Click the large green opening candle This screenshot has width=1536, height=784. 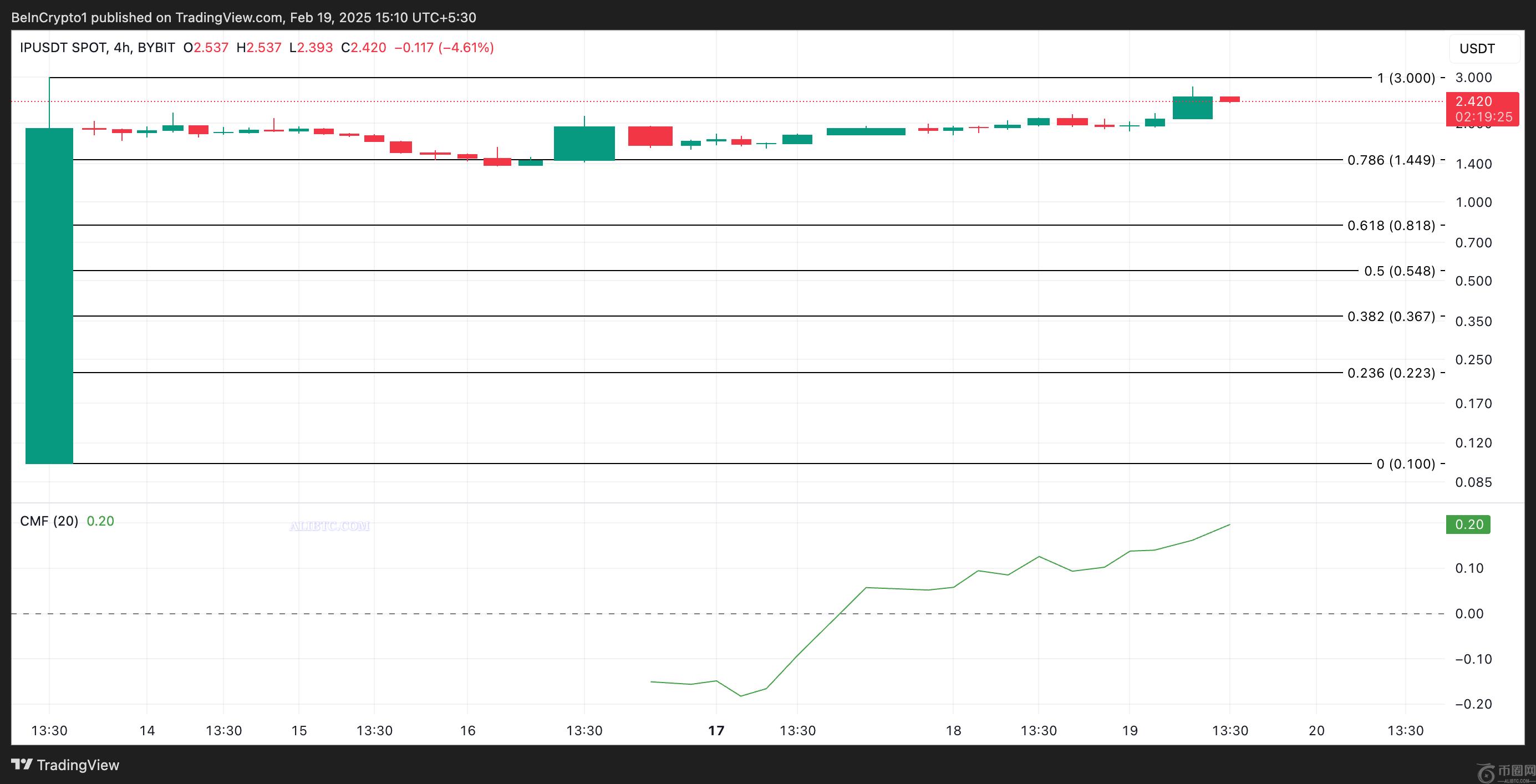pos(49,295)
